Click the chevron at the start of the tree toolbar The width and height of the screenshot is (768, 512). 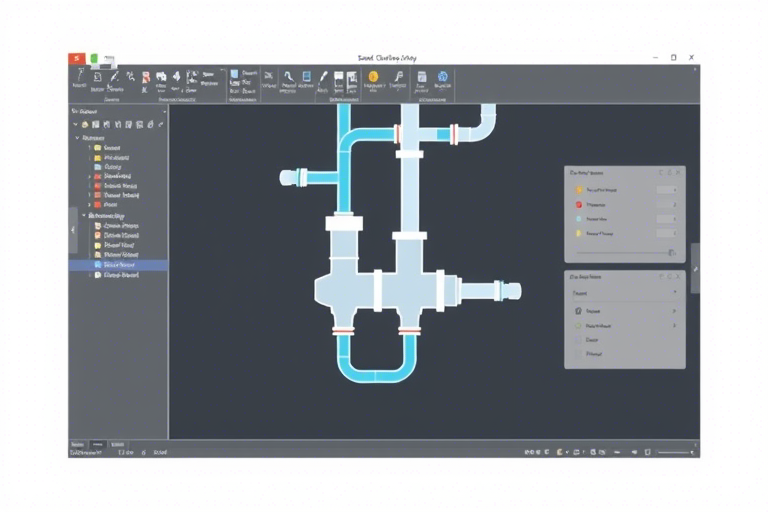[75, 124]
